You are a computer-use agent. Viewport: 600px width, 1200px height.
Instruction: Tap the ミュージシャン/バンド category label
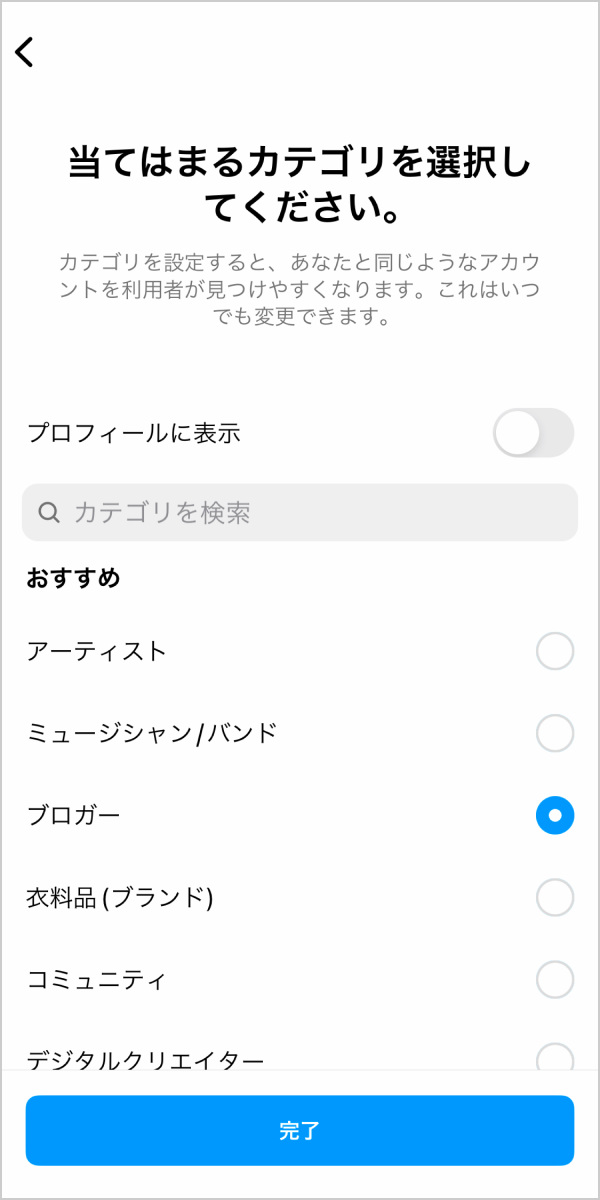[x=152, y=733]
